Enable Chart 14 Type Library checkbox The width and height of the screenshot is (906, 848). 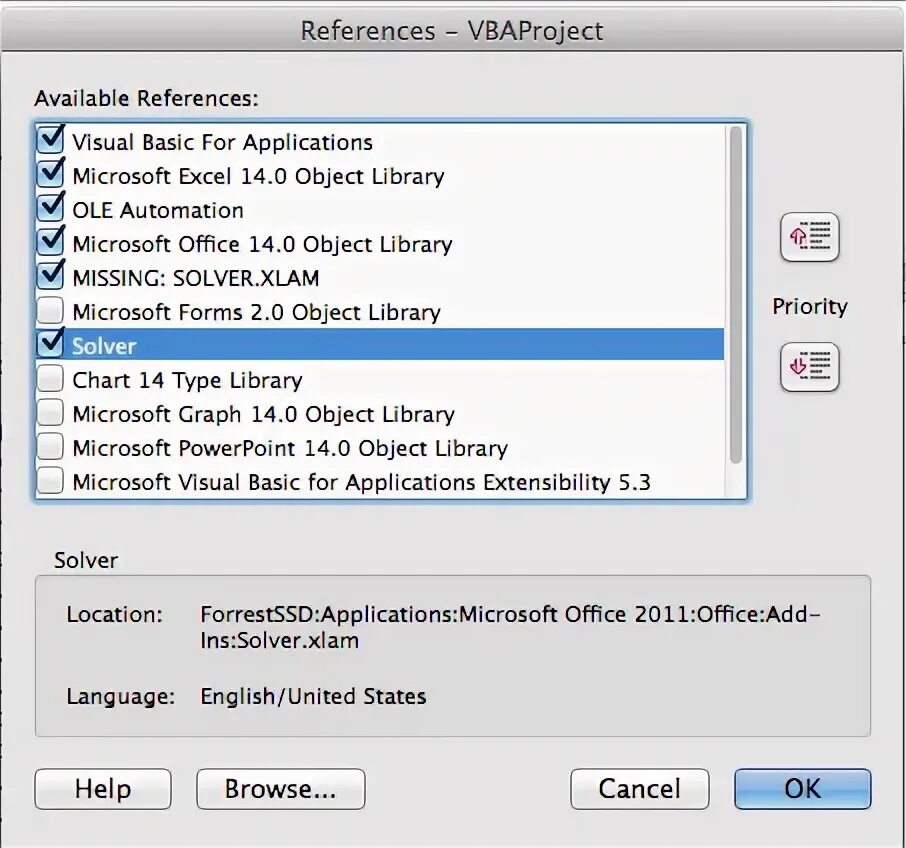50,380
